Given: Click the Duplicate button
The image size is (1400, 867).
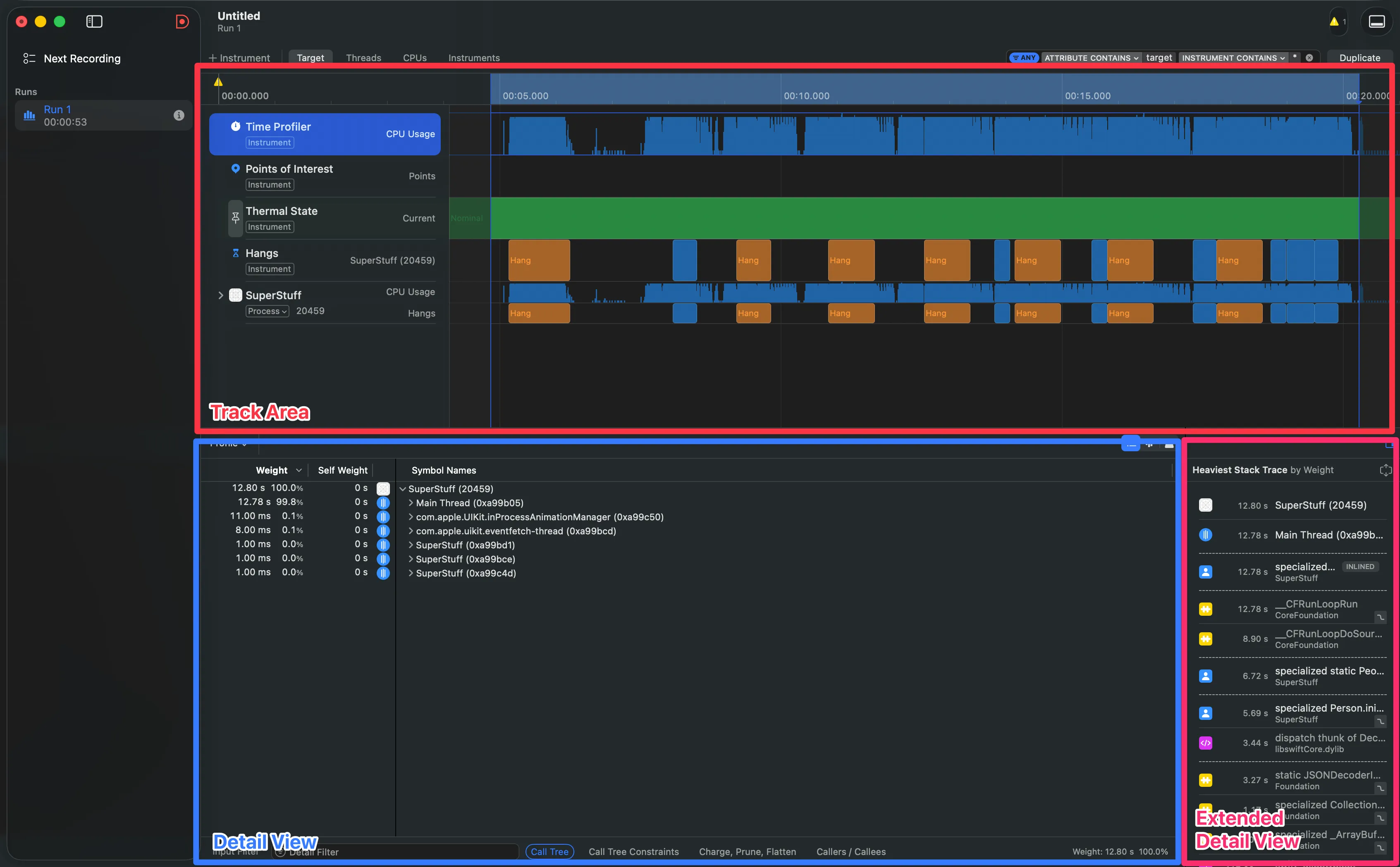Looking at the screenshot, I should pyautogui.click(x=1359, y=58).
